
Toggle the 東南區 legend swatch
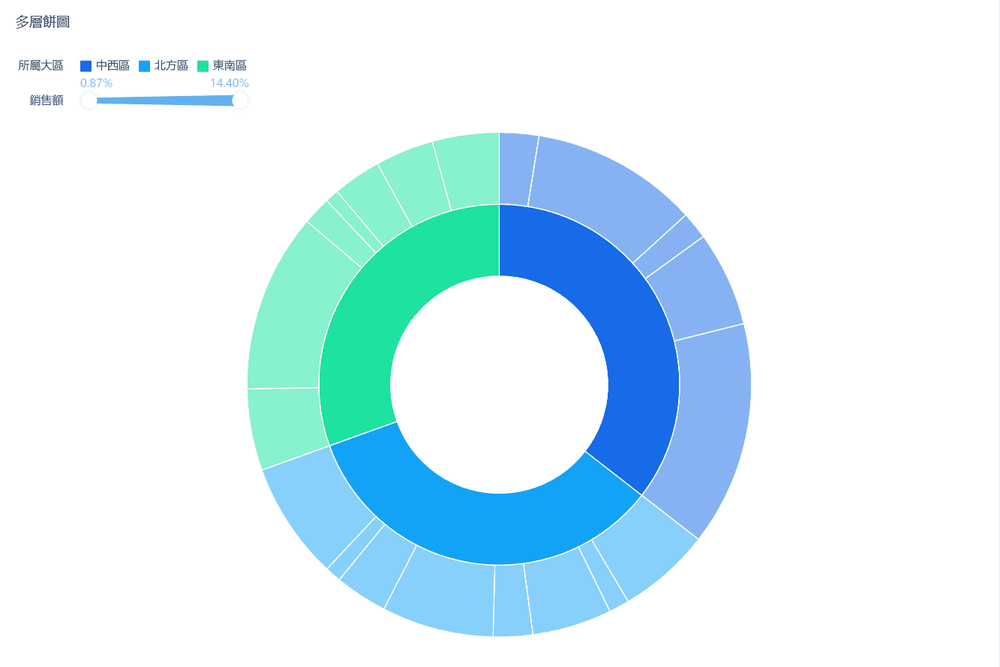pyautogui.click(x=203, y=66)
